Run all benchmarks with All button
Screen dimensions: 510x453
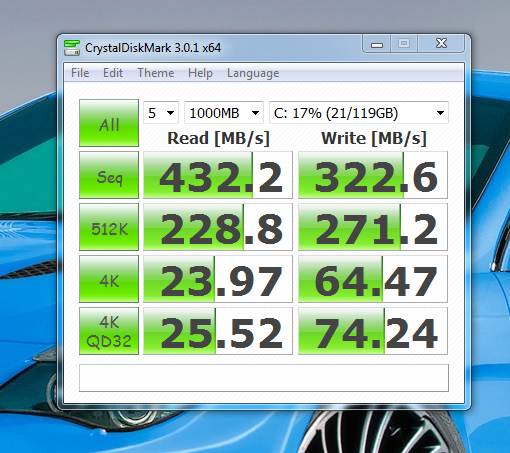[x=109, y=123]
